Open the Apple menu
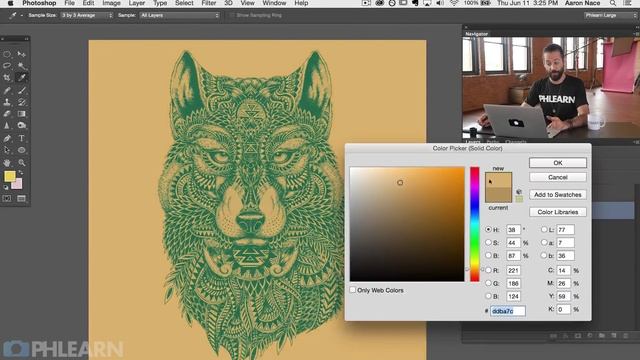Image resolution: width=640 pixels, height=360 pixels. pyautogui.click(x=11, y=3)
